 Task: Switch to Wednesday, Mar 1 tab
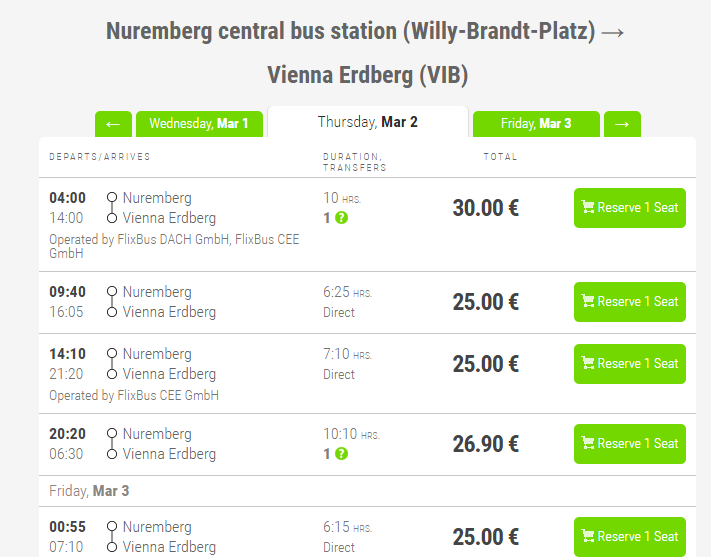pyautogui.click(x=199, y=124)
